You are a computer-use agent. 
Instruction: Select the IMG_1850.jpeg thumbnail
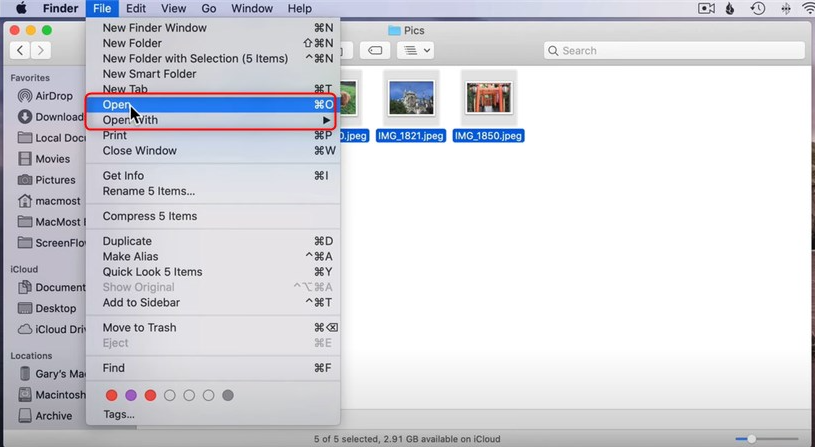click(489, 98)
